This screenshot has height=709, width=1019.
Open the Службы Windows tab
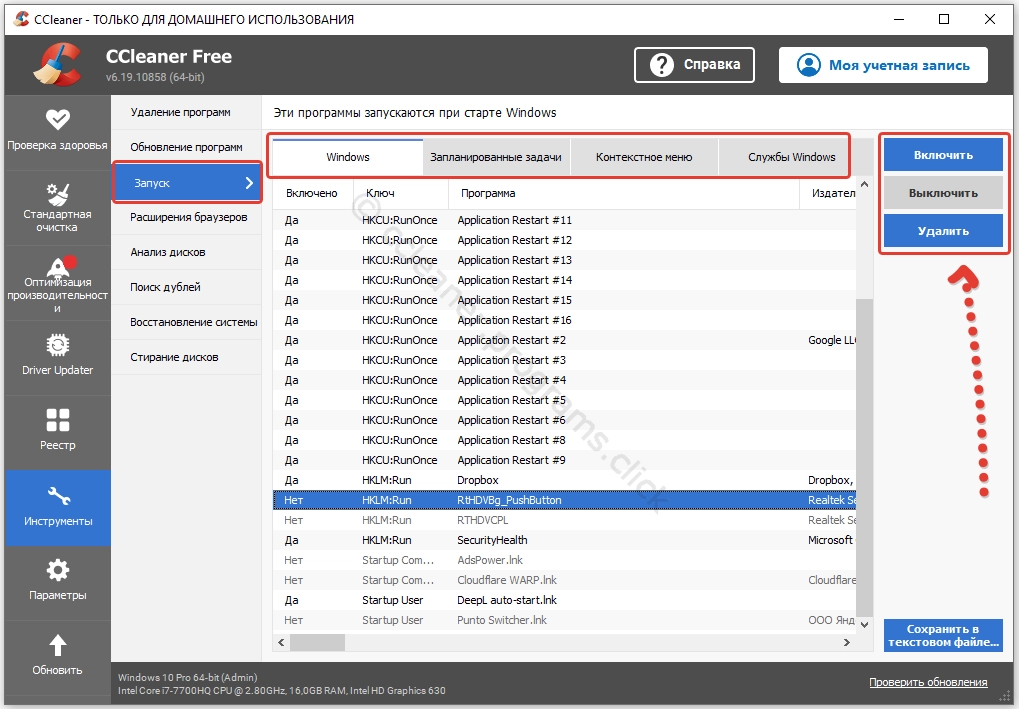(791, 157)
